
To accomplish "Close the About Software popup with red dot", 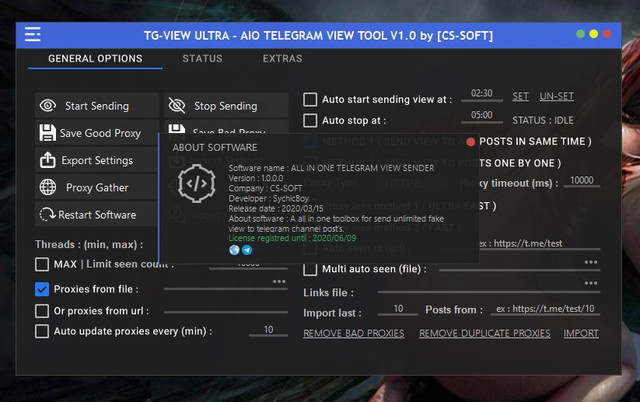I will pyautogui.click(x=471, y=142).
